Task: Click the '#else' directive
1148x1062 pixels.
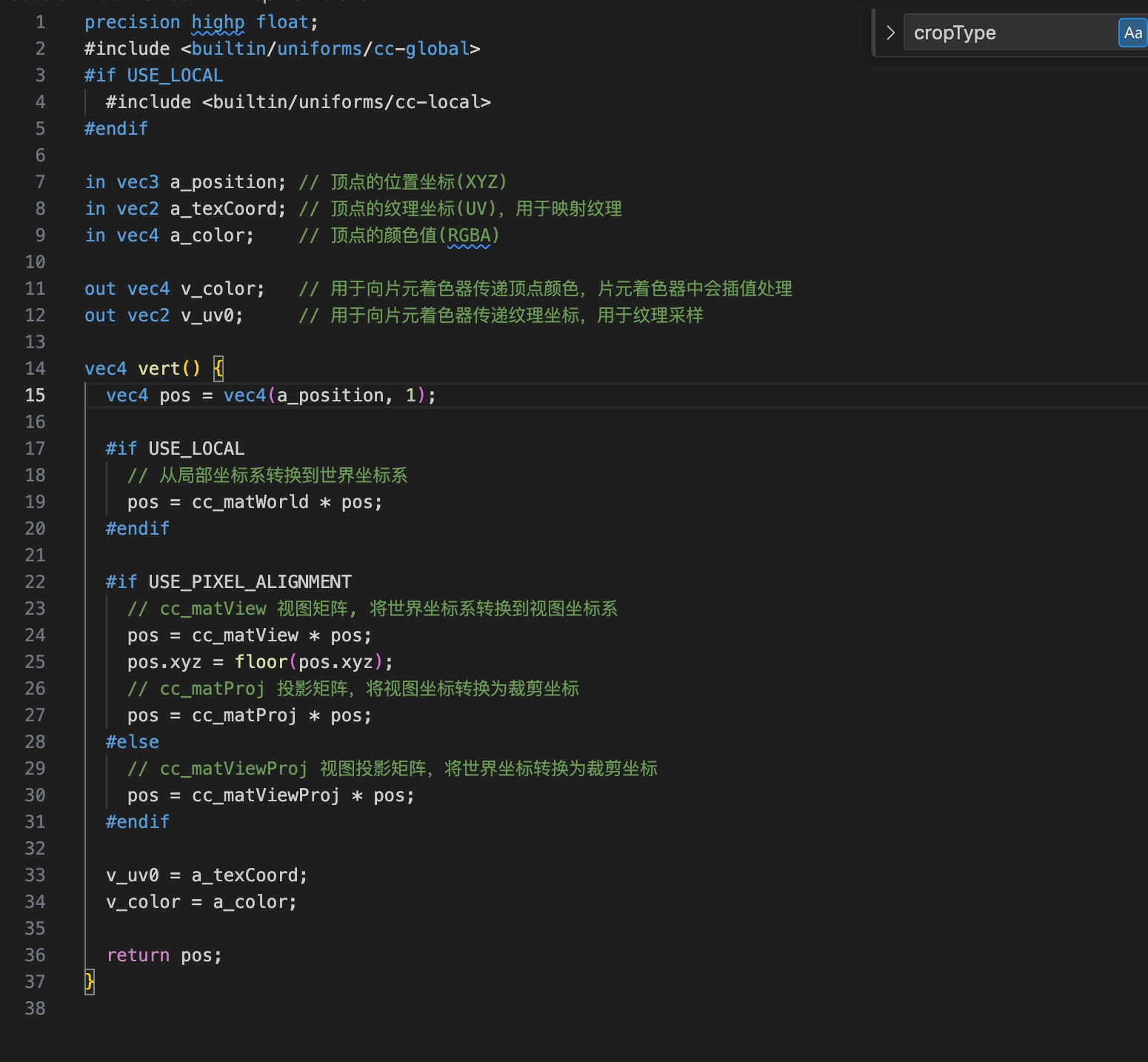Action: click(x=133, y=742)
